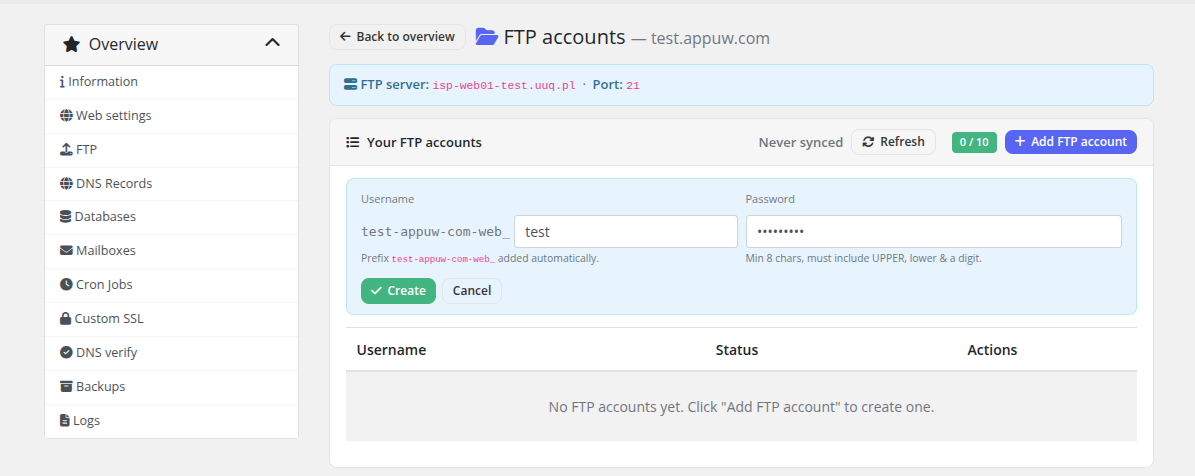1195x476 pixels.
Task: Click the test.appuw.com domain title text
Action: pyautogui.click(x=710, y=38)
